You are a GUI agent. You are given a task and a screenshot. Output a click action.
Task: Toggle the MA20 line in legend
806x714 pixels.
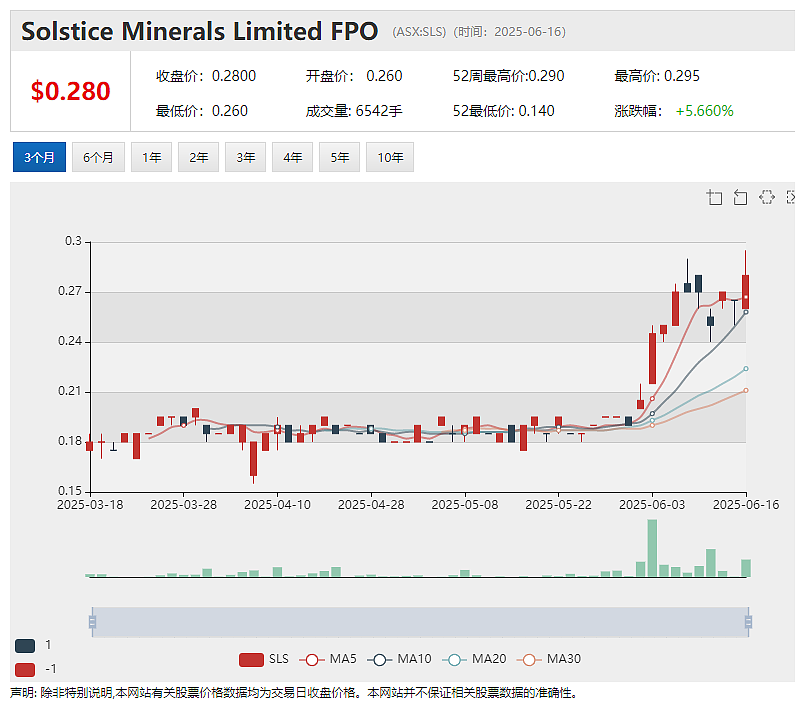(474, 660)
